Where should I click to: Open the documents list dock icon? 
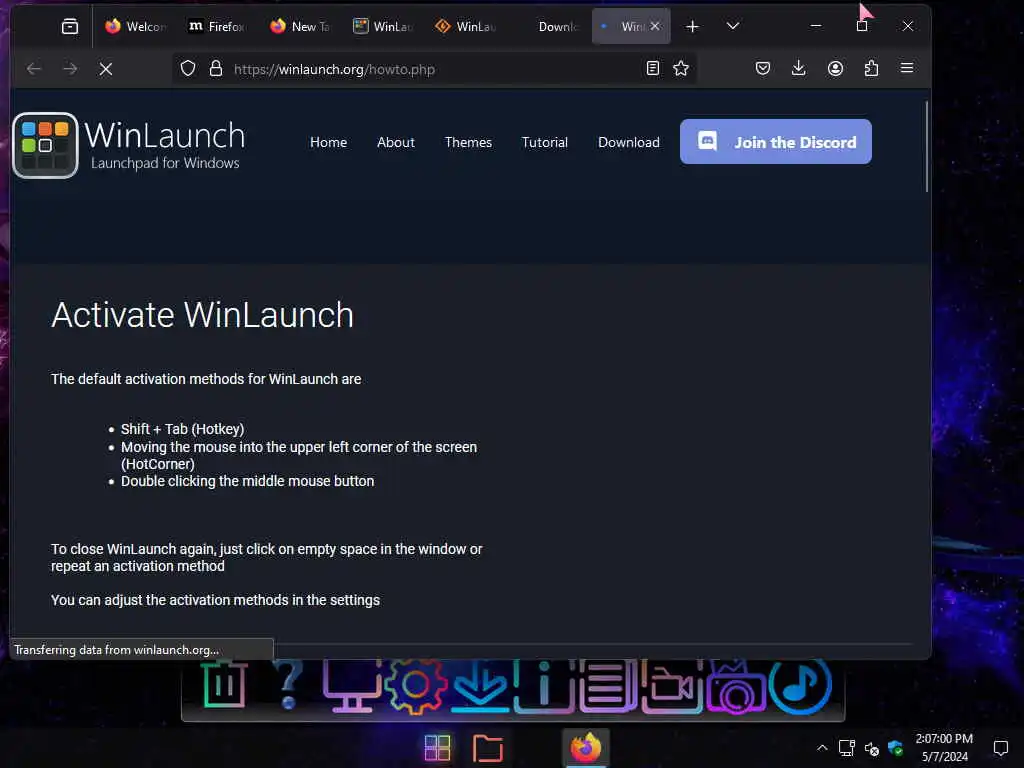[x=607, y=686]
